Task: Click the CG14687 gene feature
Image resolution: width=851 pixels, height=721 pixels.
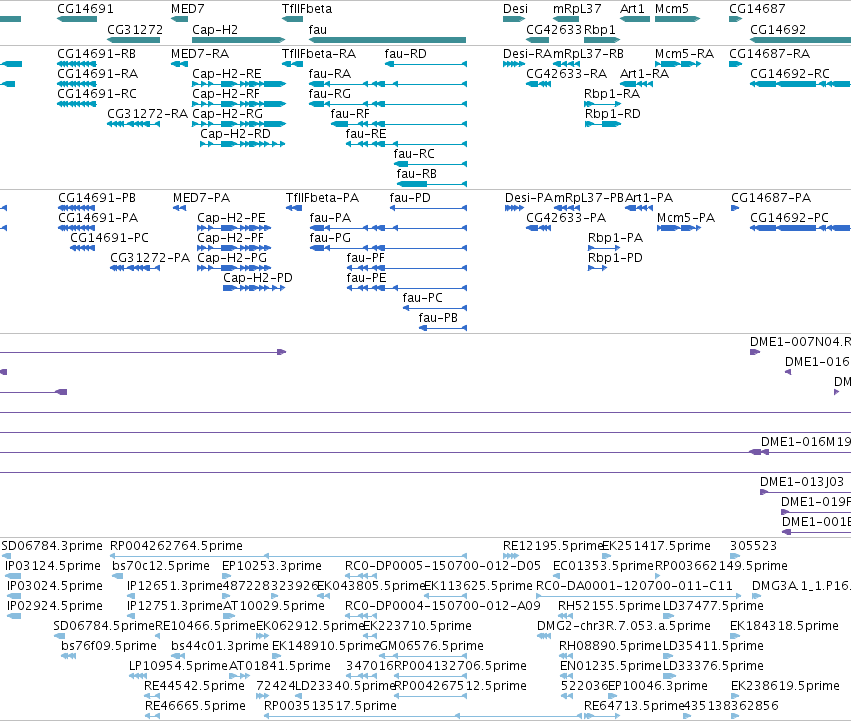Action: tap(735, 19)
